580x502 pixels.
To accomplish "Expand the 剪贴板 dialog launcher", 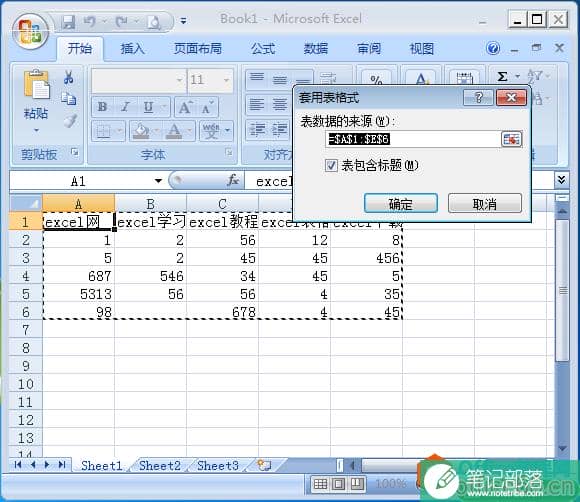I will coord(75,152).
